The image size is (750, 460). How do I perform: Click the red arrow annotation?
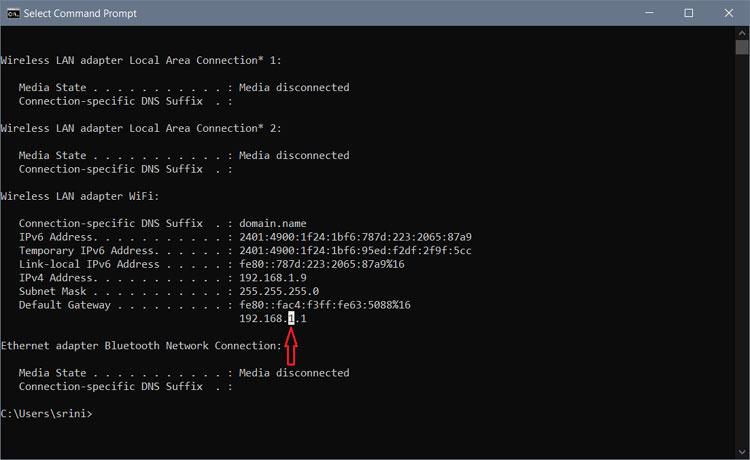coord(291,346)
